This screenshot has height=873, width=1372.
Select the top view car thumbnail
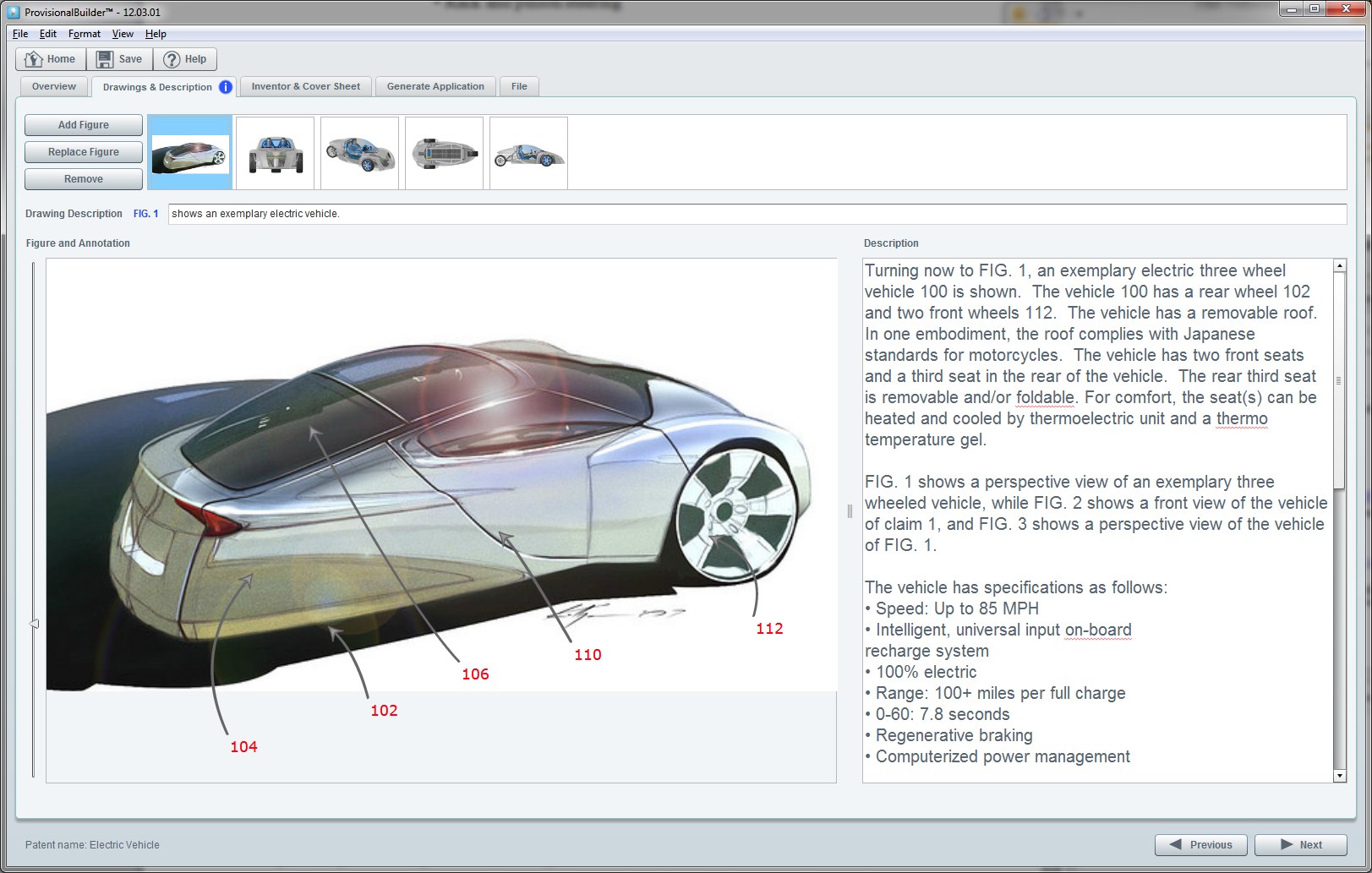point(445,154)
